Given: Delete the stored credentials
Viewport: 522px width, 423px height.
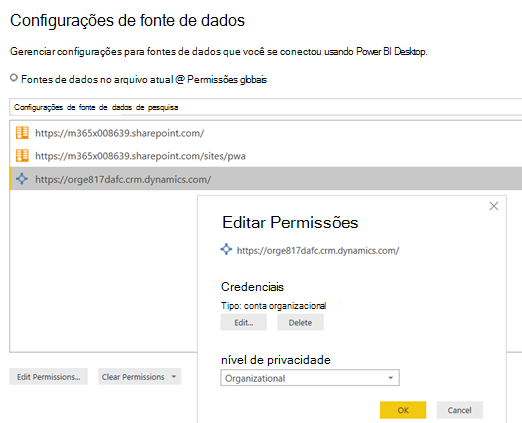Looking at the screenshot, I should click(x=300, y=322).
